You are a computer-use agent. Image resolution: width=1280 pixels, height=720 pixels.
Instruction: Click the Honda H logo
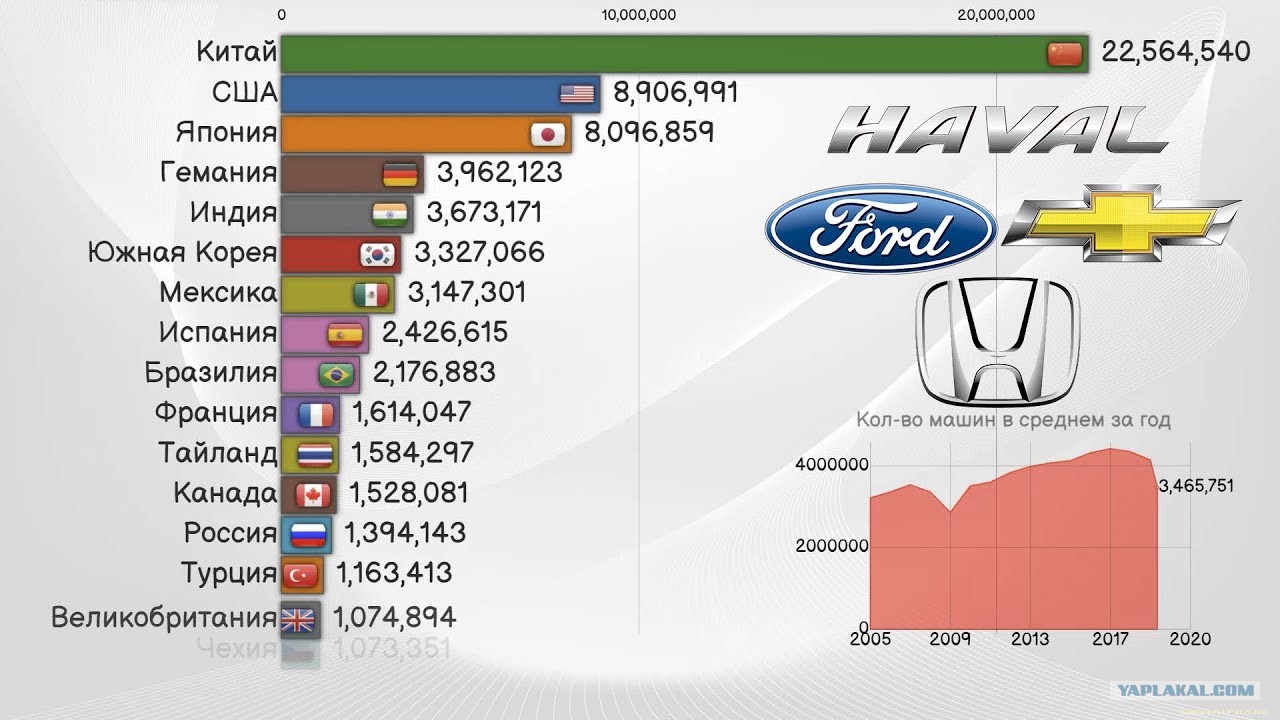point(999,341)
